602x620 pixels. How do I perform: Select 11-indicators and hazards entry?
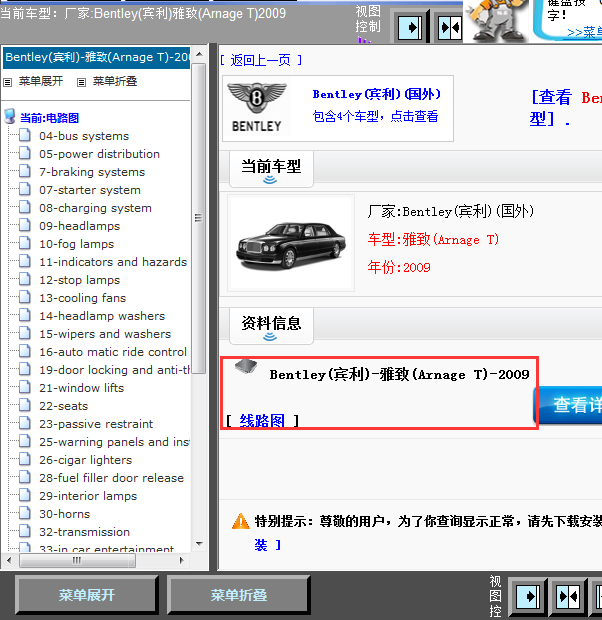click(x=113, y=262)
